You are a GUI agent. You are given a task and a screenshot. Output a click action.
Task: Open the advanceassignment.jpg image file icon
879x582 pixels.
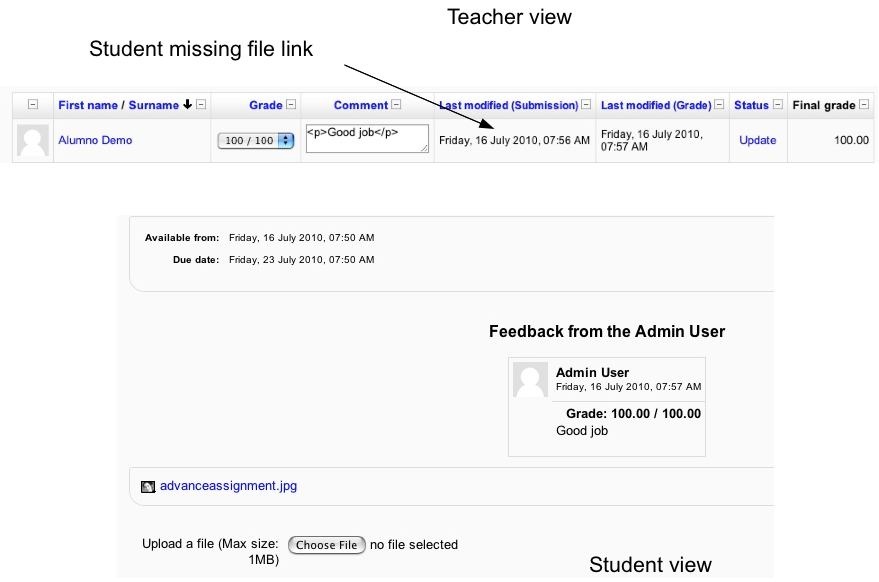pos(148,486)
